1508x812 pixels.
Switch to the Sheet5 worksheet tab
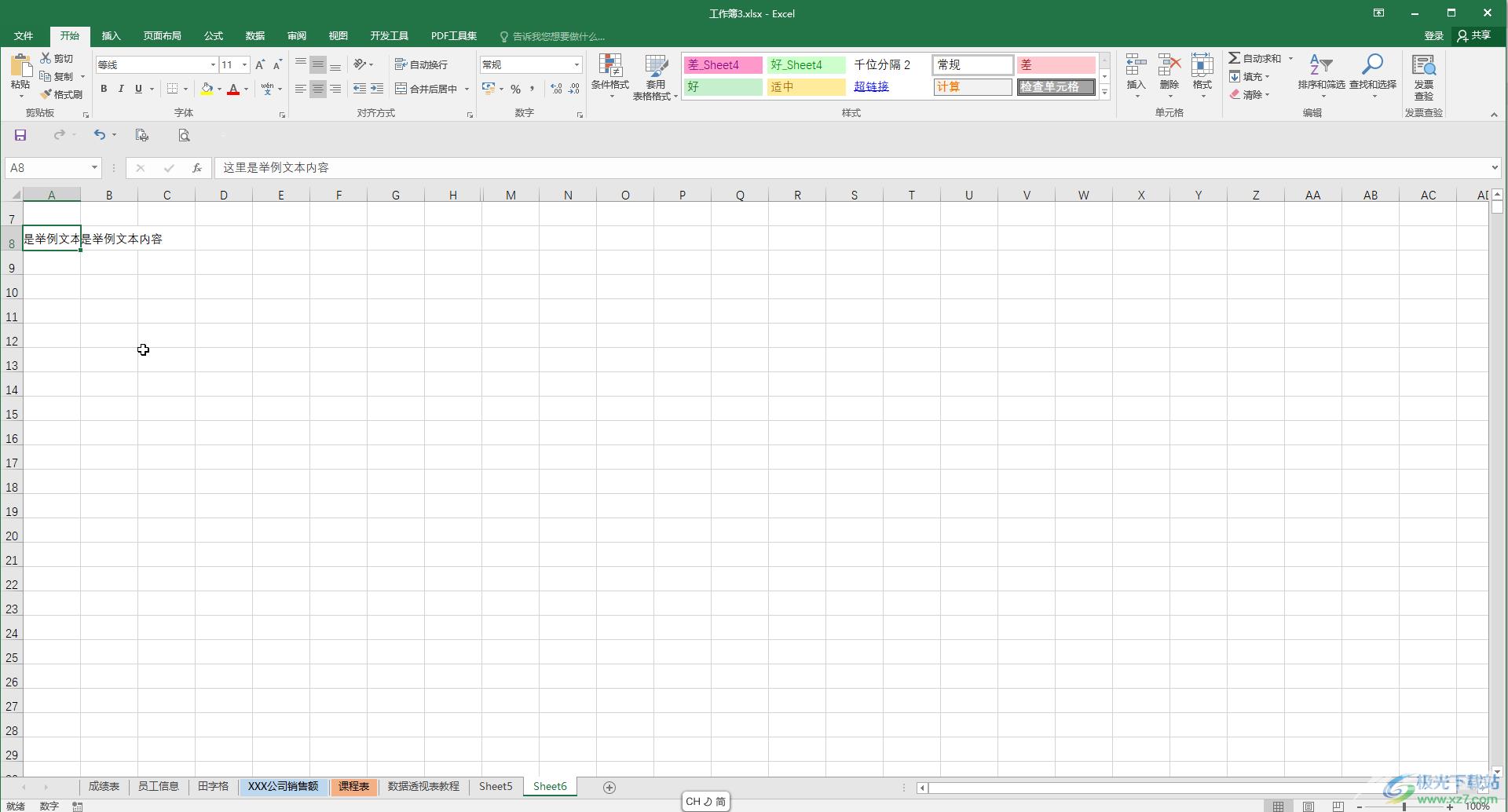coord(496,786)
